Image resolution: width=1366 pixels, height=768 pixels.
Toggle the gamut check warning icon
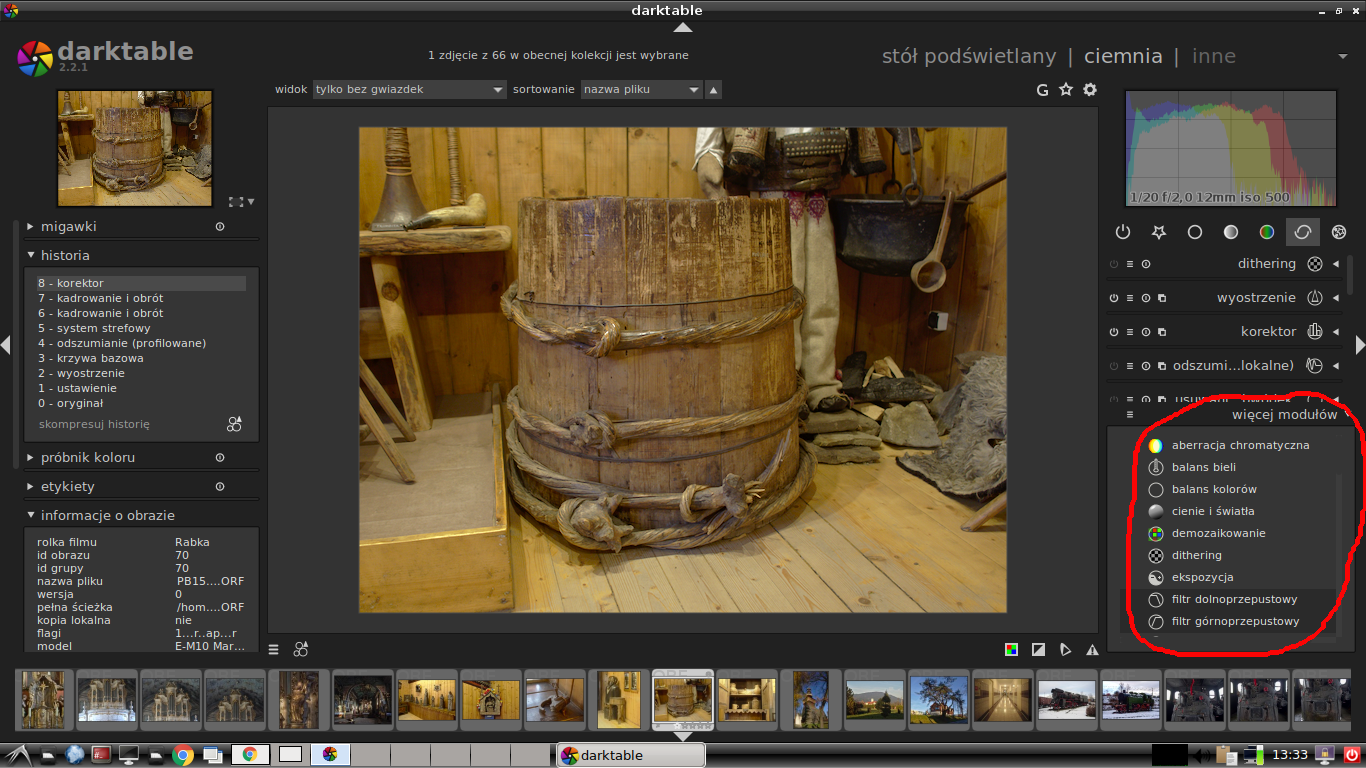coord(1092,650)
